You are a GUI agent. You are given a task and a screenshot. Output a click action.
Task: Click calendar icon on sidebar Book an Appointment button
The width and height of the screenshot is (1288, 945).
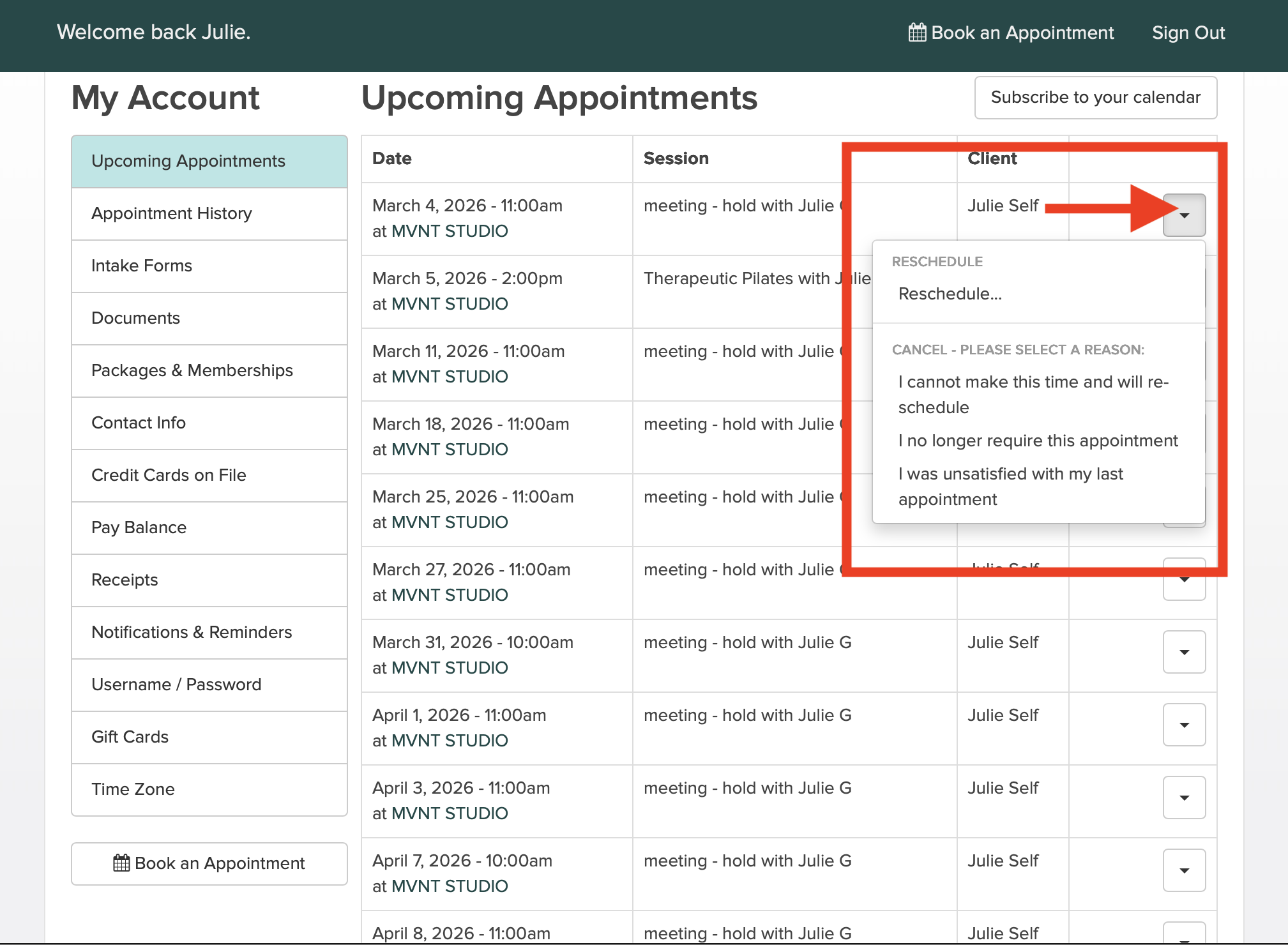click(x=121, y=863)
